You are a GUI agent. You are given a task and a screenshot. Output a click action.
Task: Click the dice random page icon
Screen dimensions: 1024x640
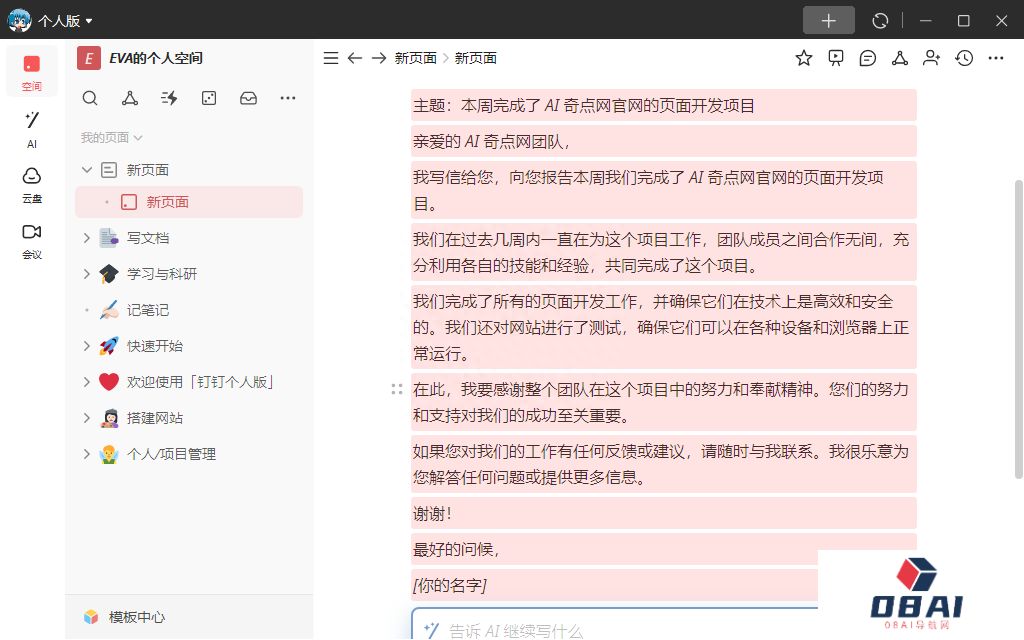(208, 98)
